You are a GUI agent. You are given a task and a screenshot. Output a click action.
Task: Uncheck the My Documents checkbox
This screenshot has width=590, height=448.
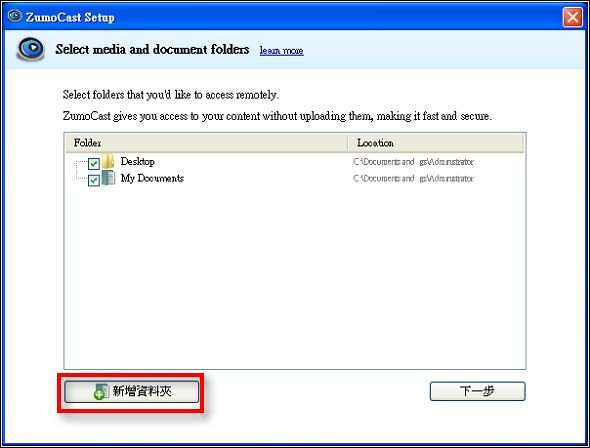94,180
